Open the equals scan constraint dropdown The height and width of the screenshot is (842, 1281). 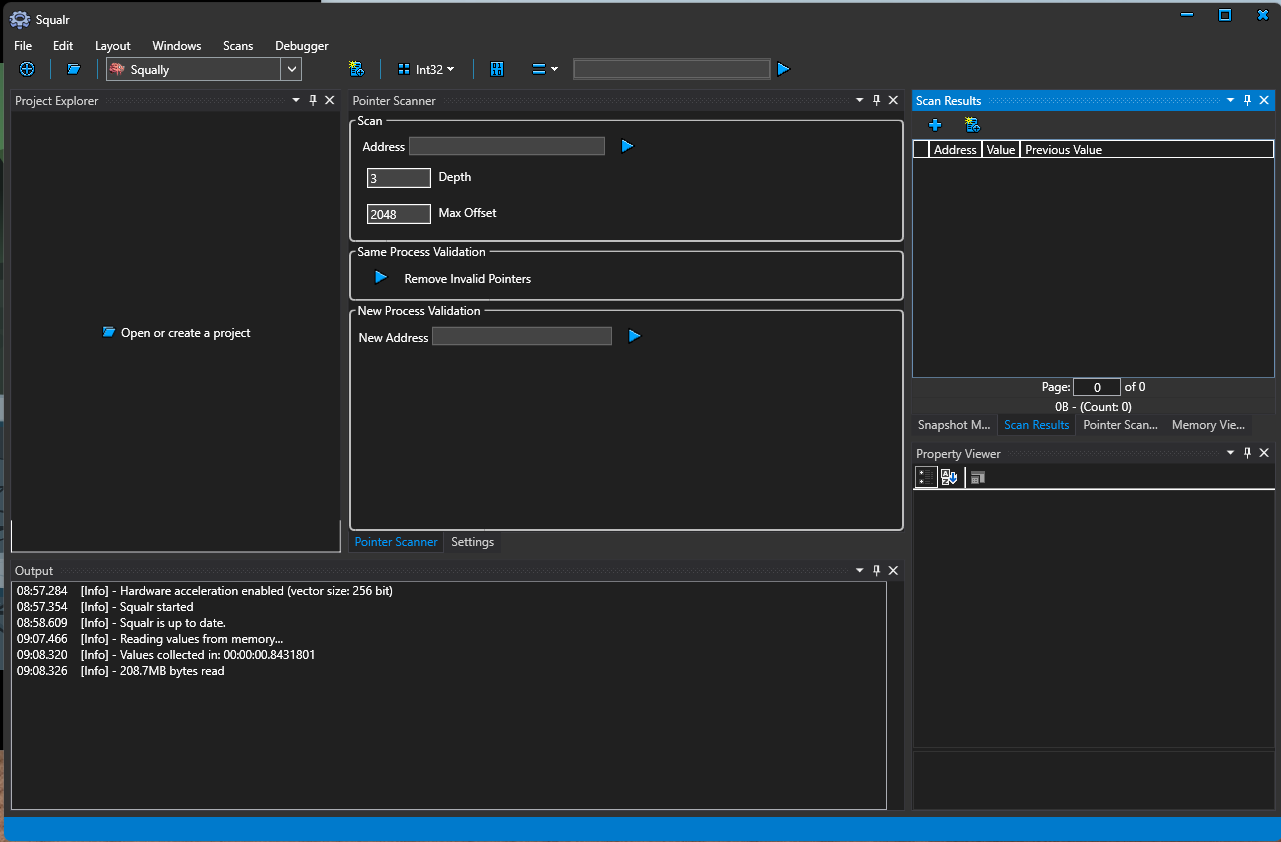[544, 69]
